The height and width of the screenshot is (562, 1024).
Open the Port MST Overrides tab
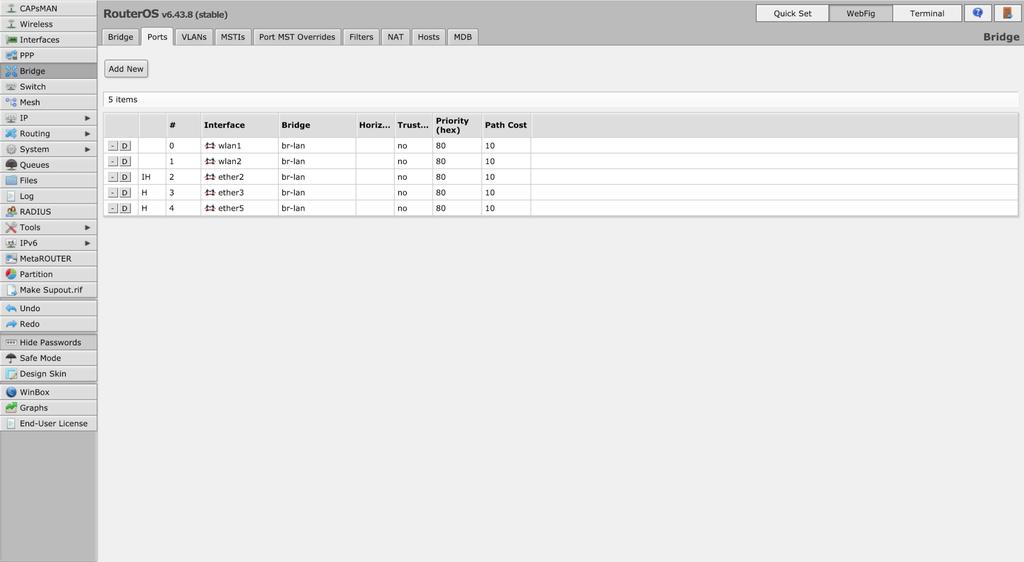(x=297, y=37)
